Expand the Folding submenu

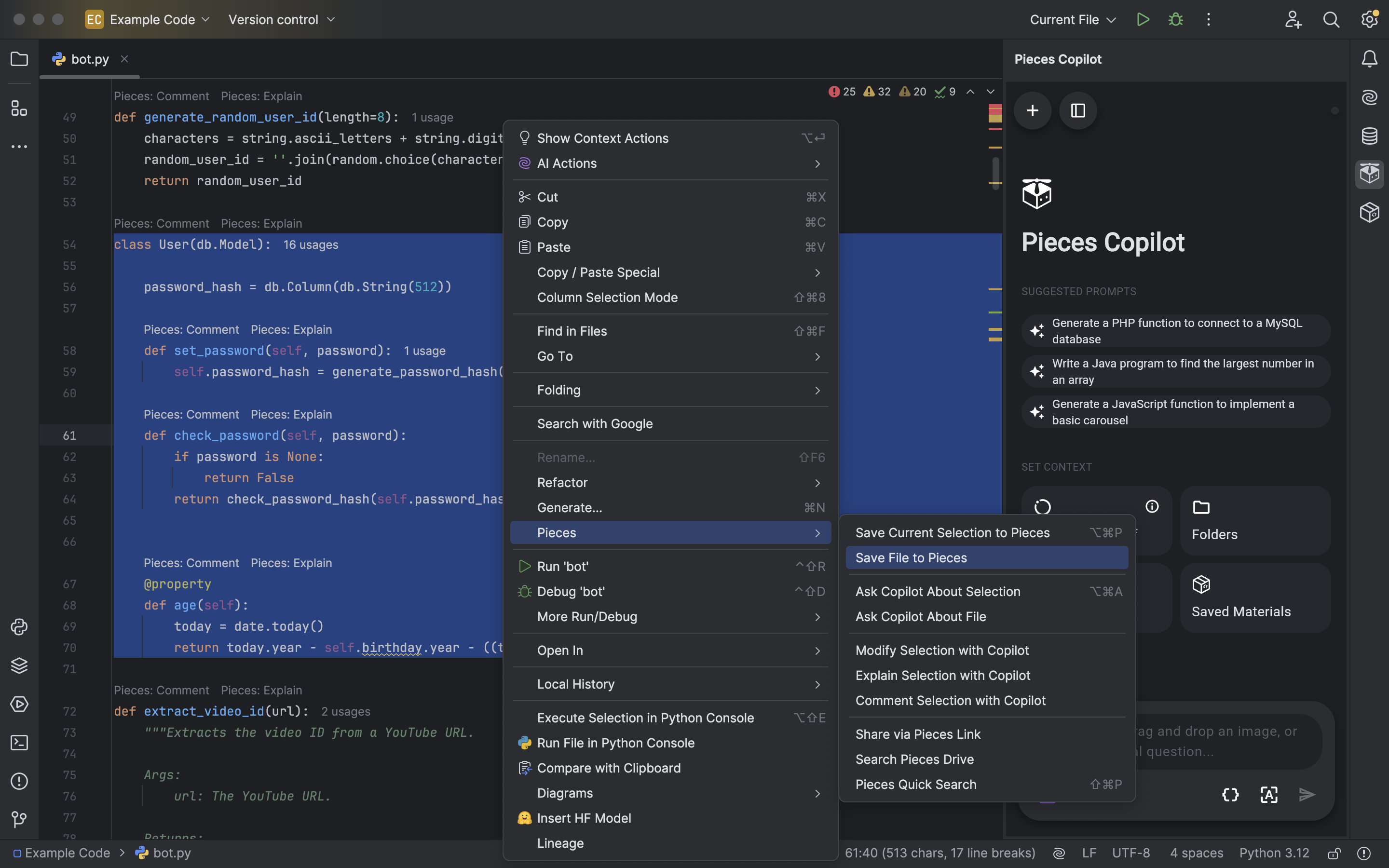click(670, 391)
